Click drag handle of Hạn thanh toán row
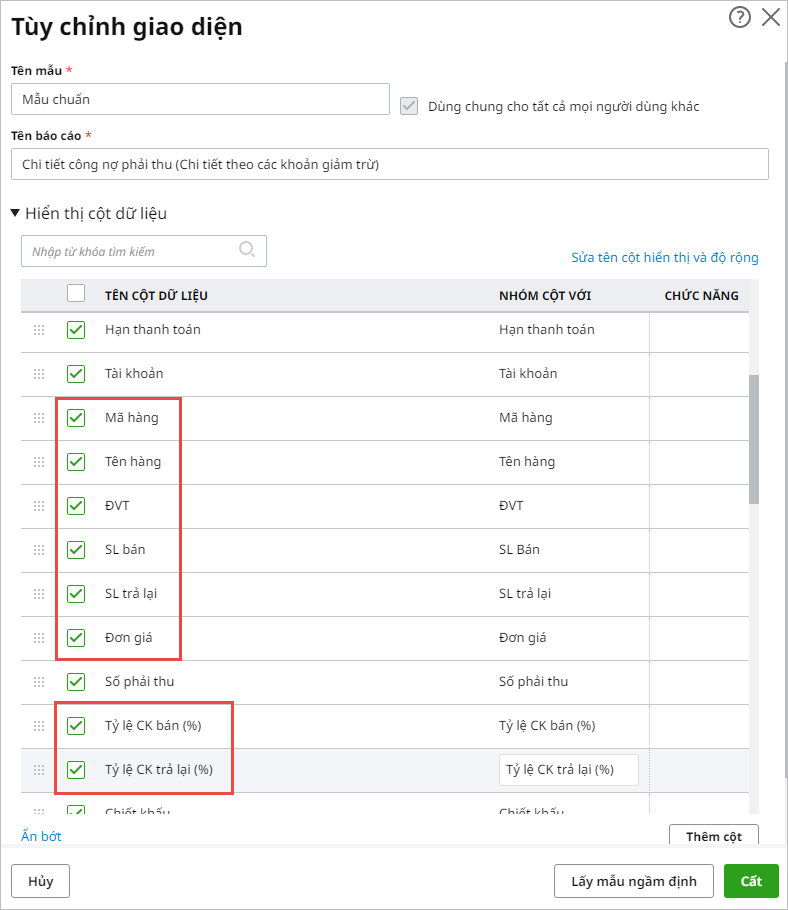This screenshot has width=788, height=910. coord(40,330)
